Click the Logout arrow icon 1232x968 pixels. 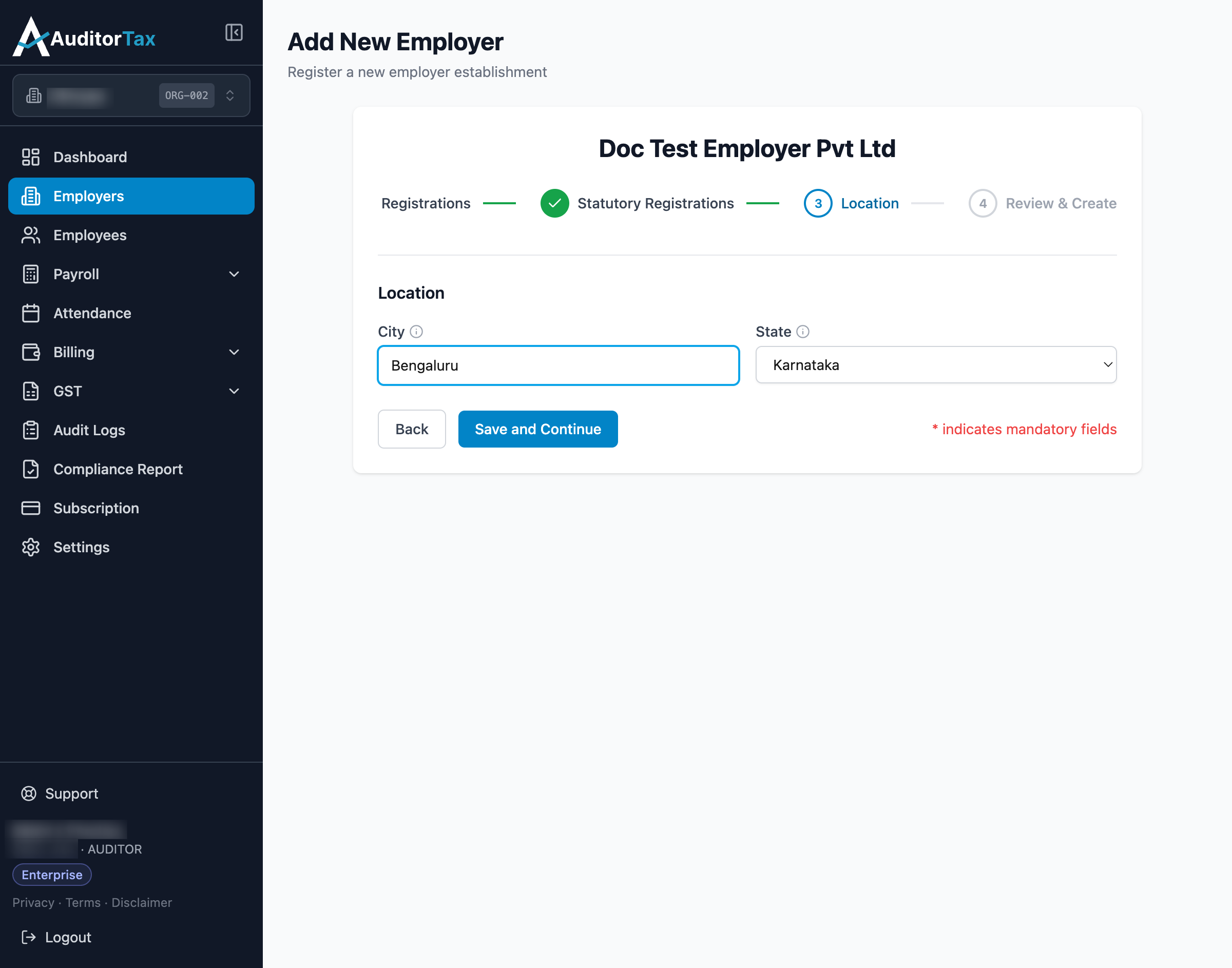[x=29, y=937]
